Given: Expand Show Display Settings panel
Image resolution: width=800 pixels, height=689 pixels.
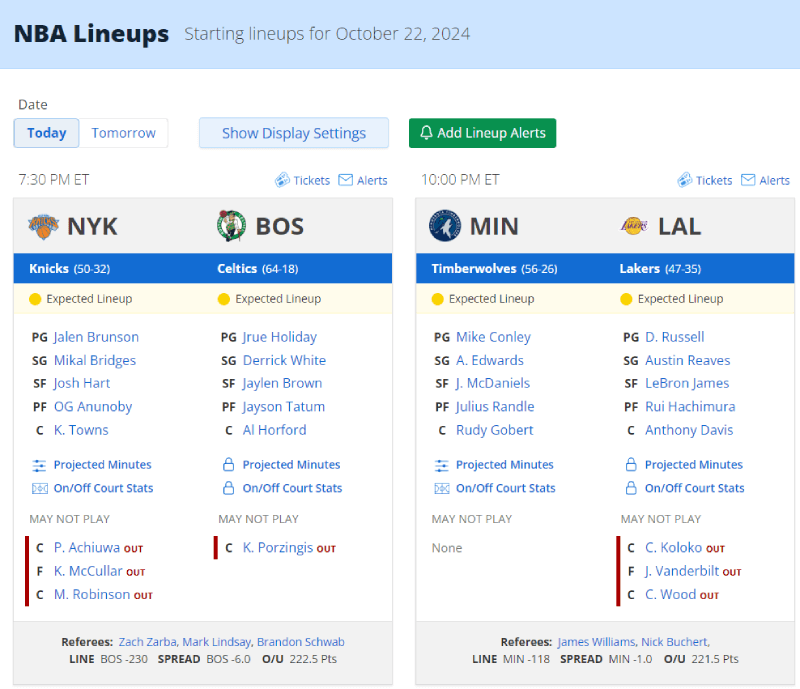Looking at the screenshot, I should (294, 133).
